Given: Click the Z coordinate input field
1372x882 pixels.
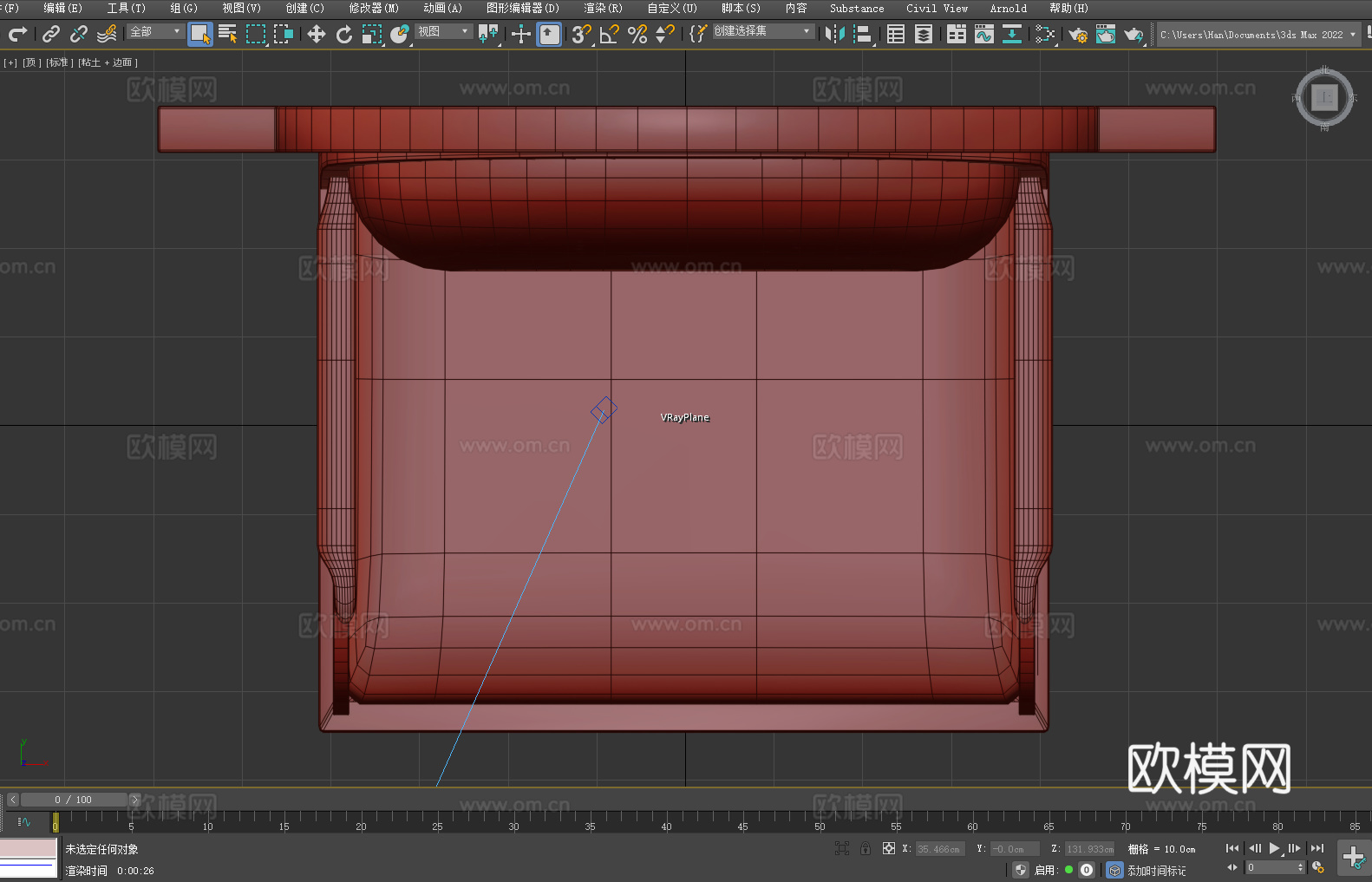Looking at the screenshot, I should point(1088,849).
